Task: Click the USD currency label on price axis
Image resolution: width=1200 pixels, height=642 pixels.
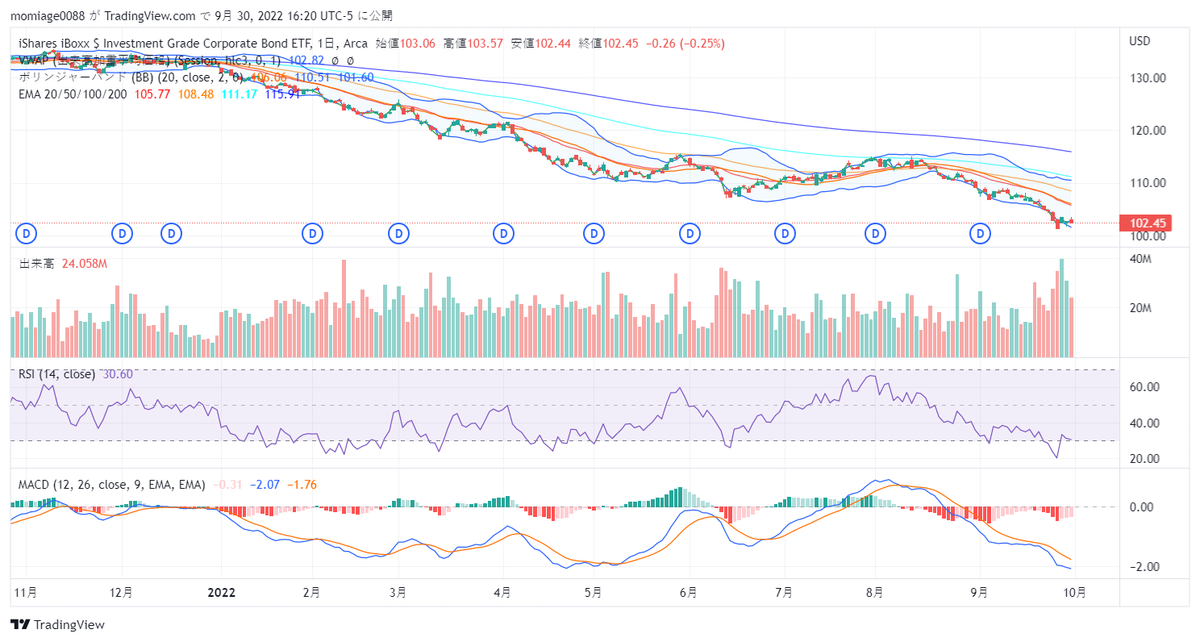Action: [x=1140, y=42]
